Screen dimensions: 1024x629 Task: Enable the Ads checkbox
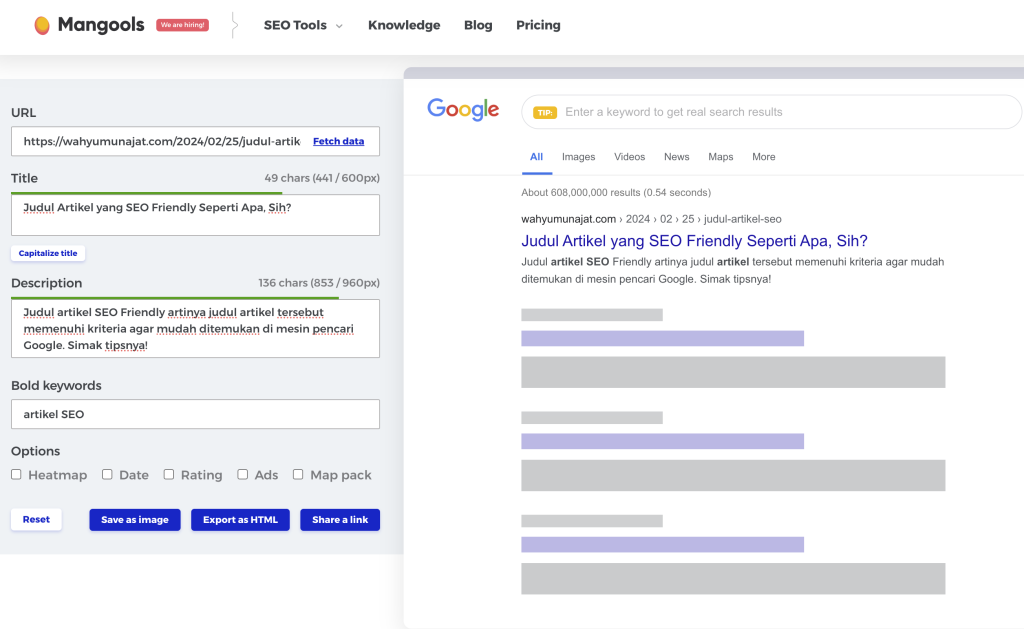(x=243, y=475)
